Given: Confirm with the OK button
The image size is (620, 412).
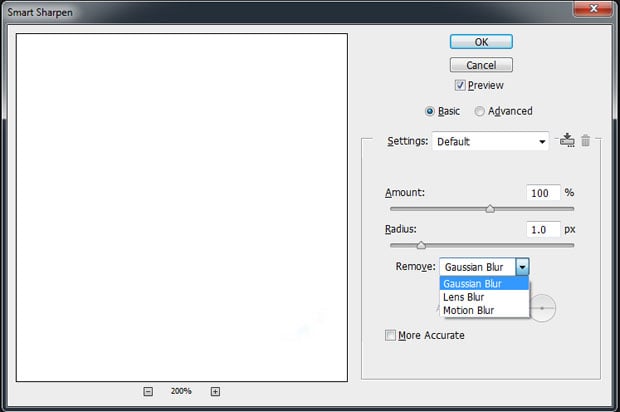Looking at the screenshot, I should point(481,42).
